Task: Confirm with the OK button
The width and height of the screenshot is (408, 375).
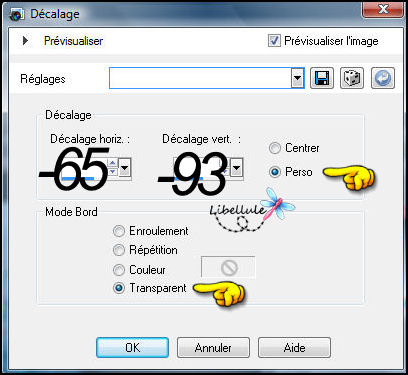Action: coord(132,347)
